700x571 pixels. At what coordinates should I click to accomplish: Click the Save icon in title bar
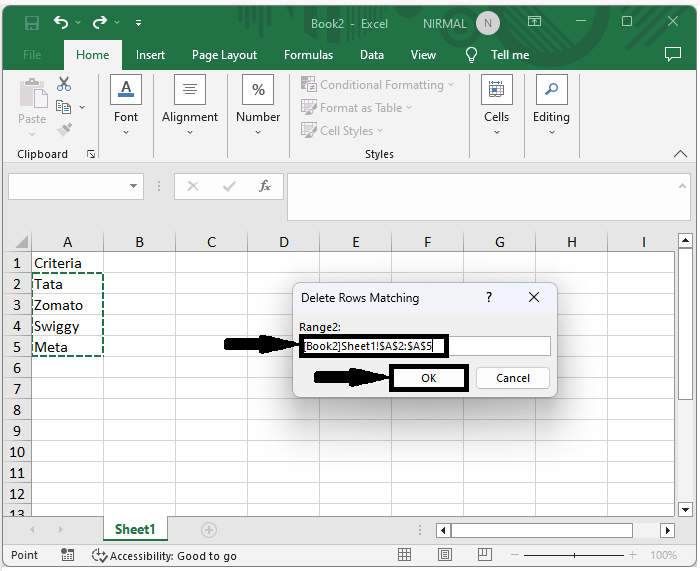coord(32,22)
